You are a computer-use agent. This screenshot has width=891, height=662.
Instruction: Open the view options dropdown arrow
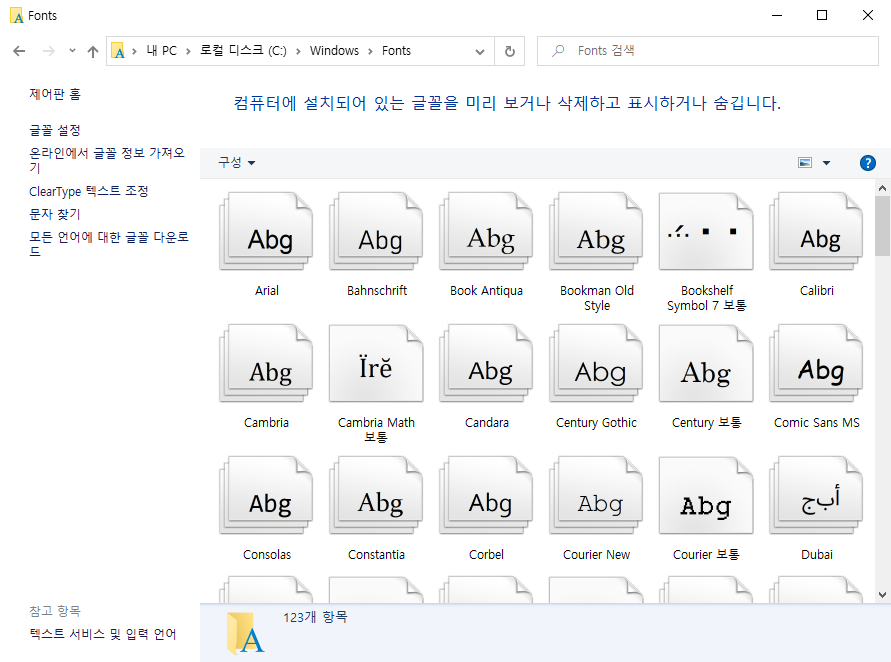(826, 163)
